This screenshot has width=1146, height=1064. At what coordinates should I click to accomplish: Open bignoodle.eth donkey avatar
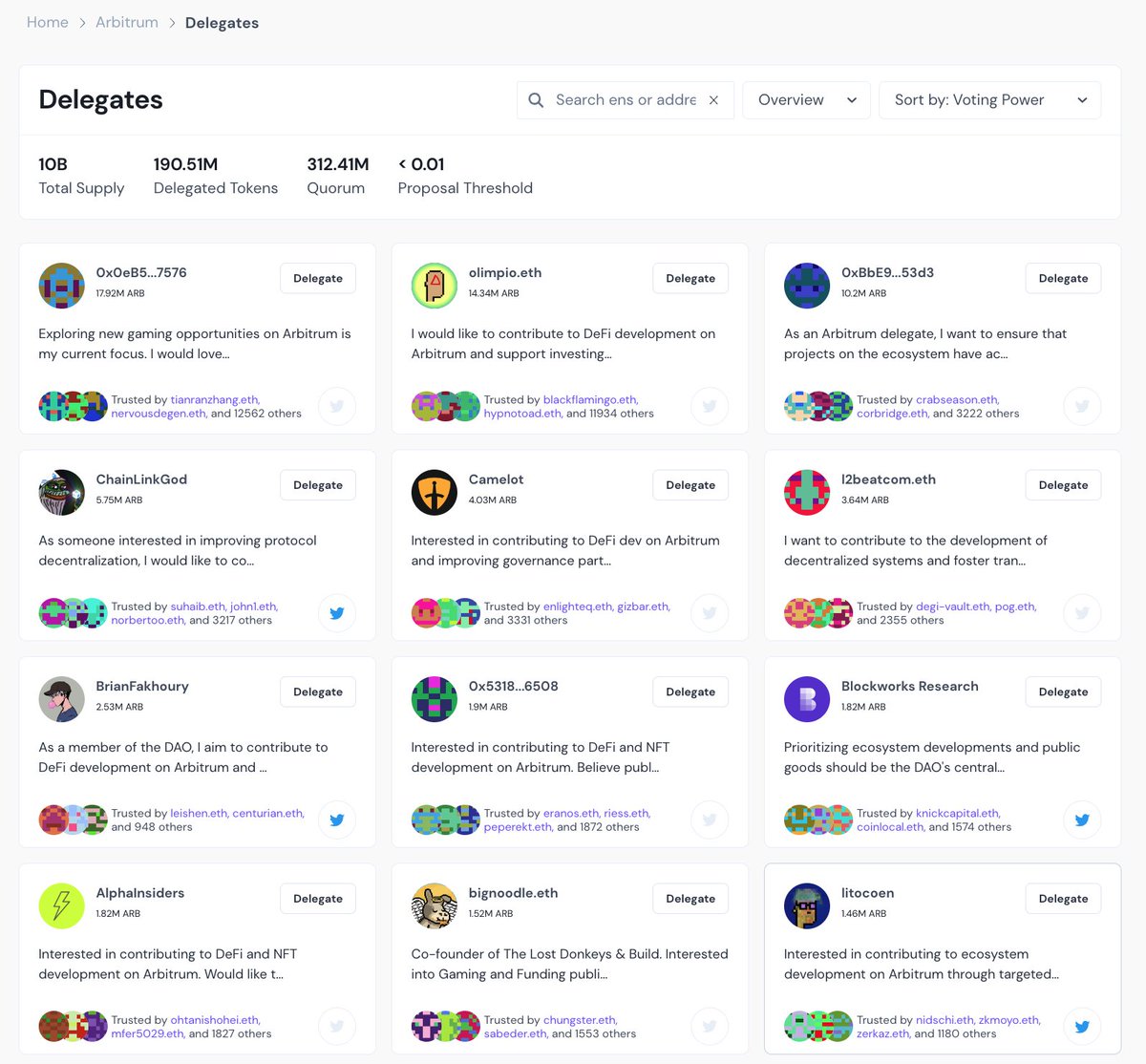(435, 906)
